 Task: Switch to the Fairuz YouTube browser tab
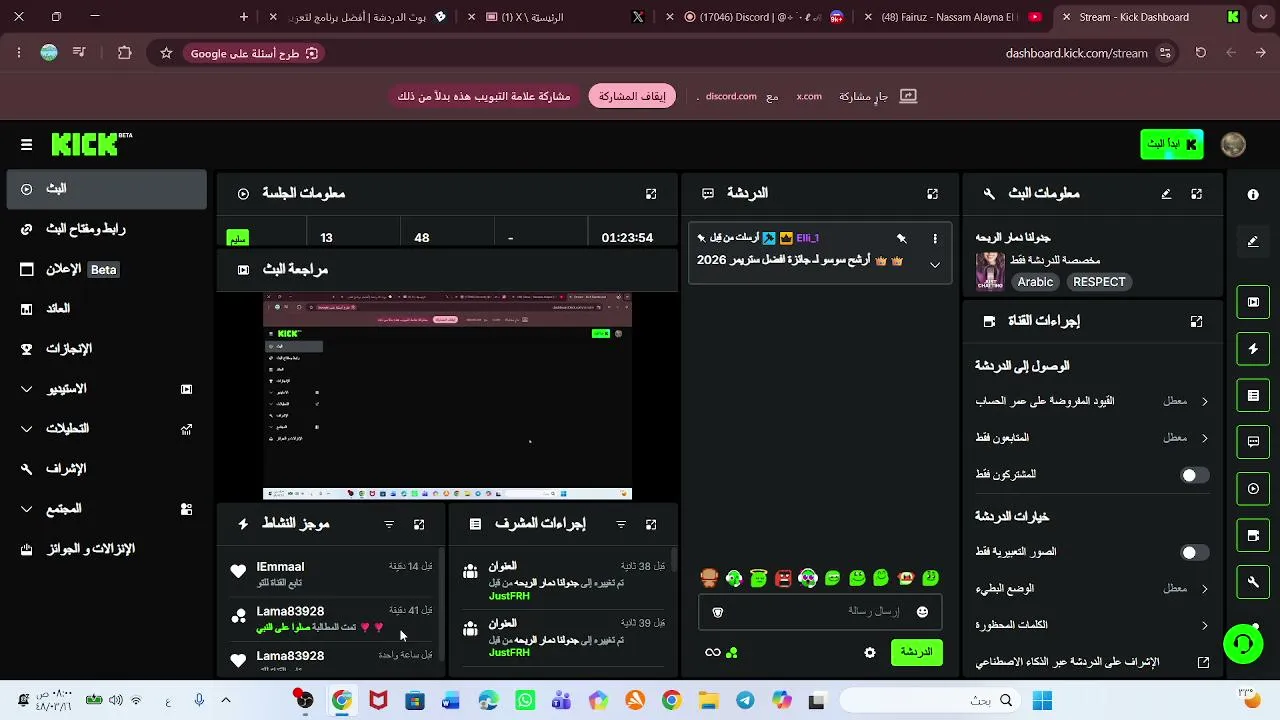954,17
